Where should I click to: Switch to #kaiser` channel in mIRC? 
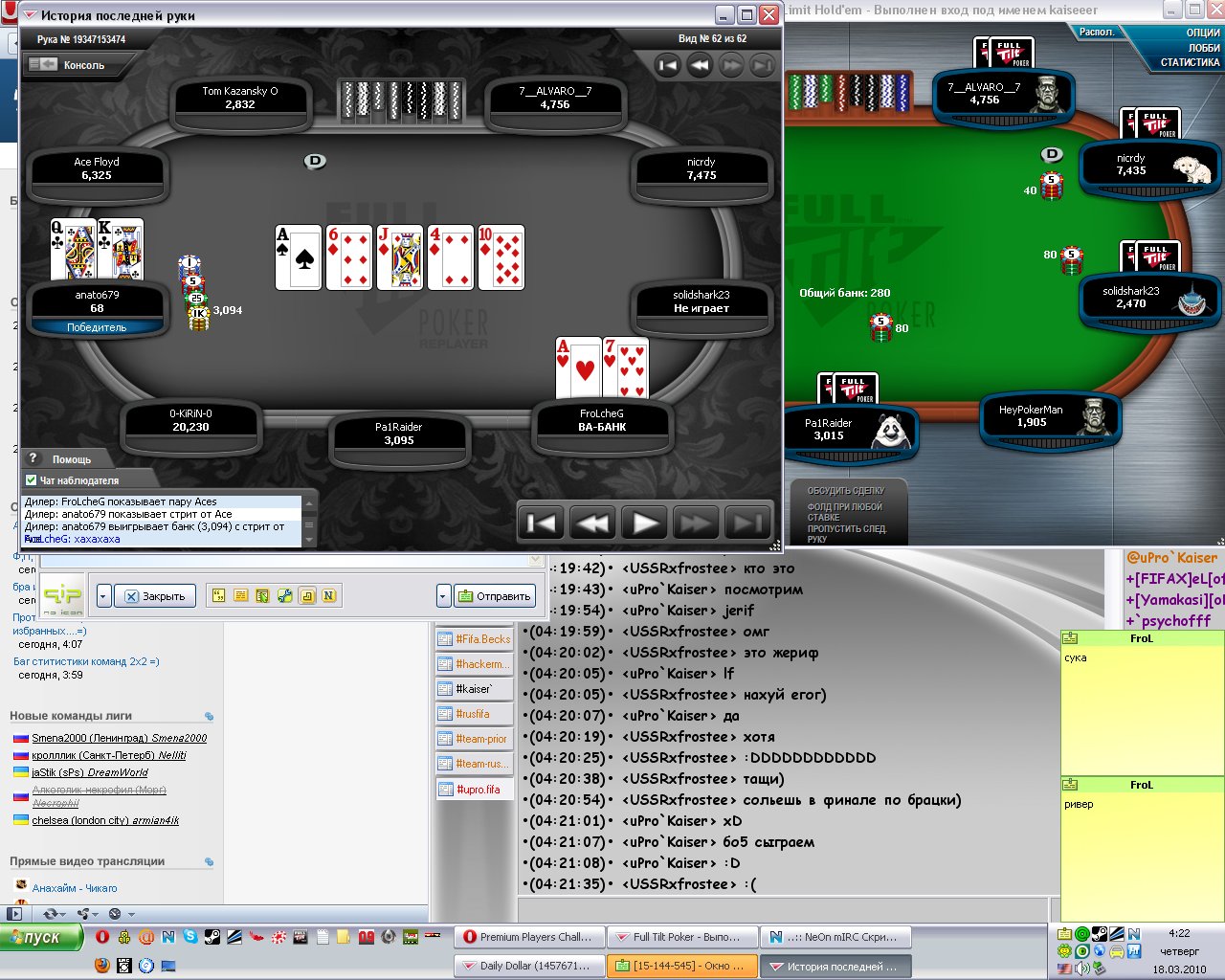475,689
